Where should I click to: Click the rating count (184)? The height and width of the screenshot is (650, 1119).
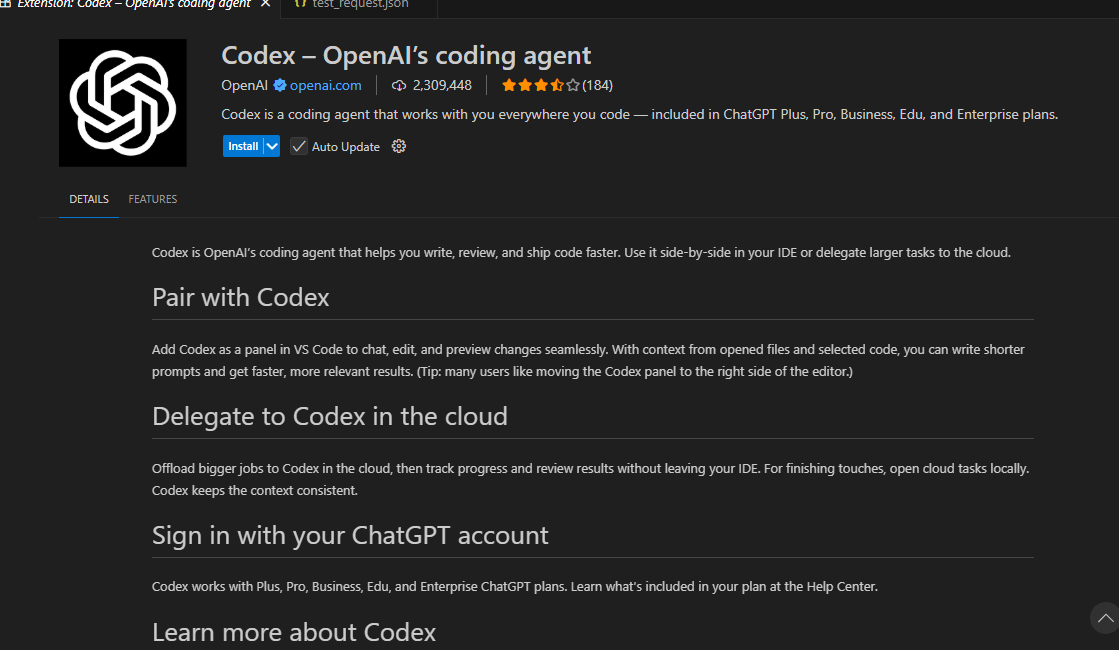[x=597, y=85]
